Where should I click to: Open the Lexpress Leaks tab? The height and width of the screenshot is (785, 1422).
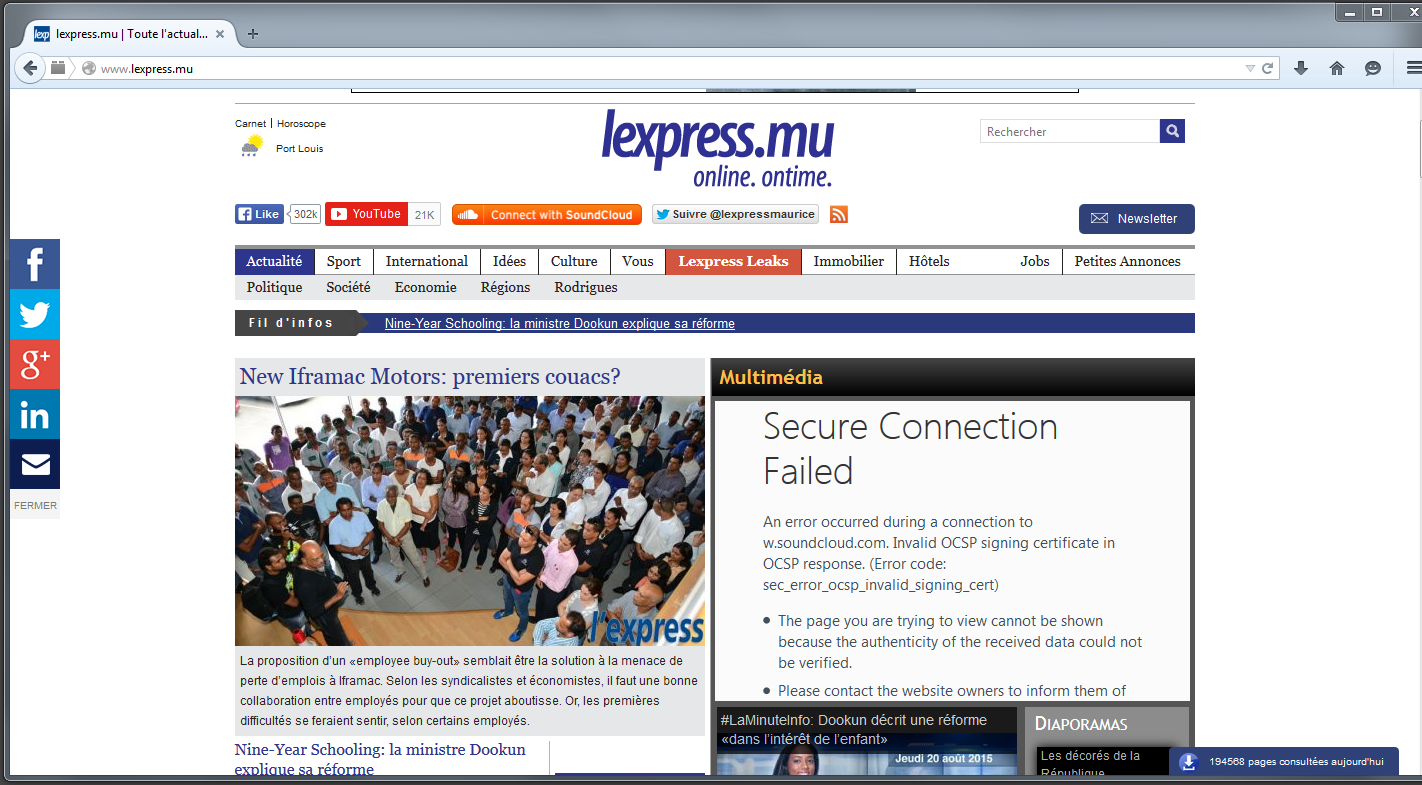(733, 262)
